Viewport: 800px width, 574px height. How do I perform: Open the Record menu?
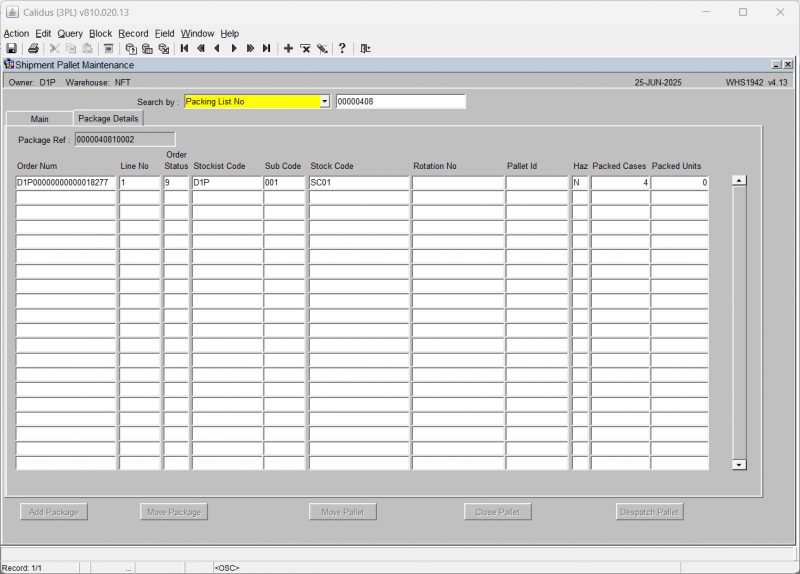click(133, 34)
